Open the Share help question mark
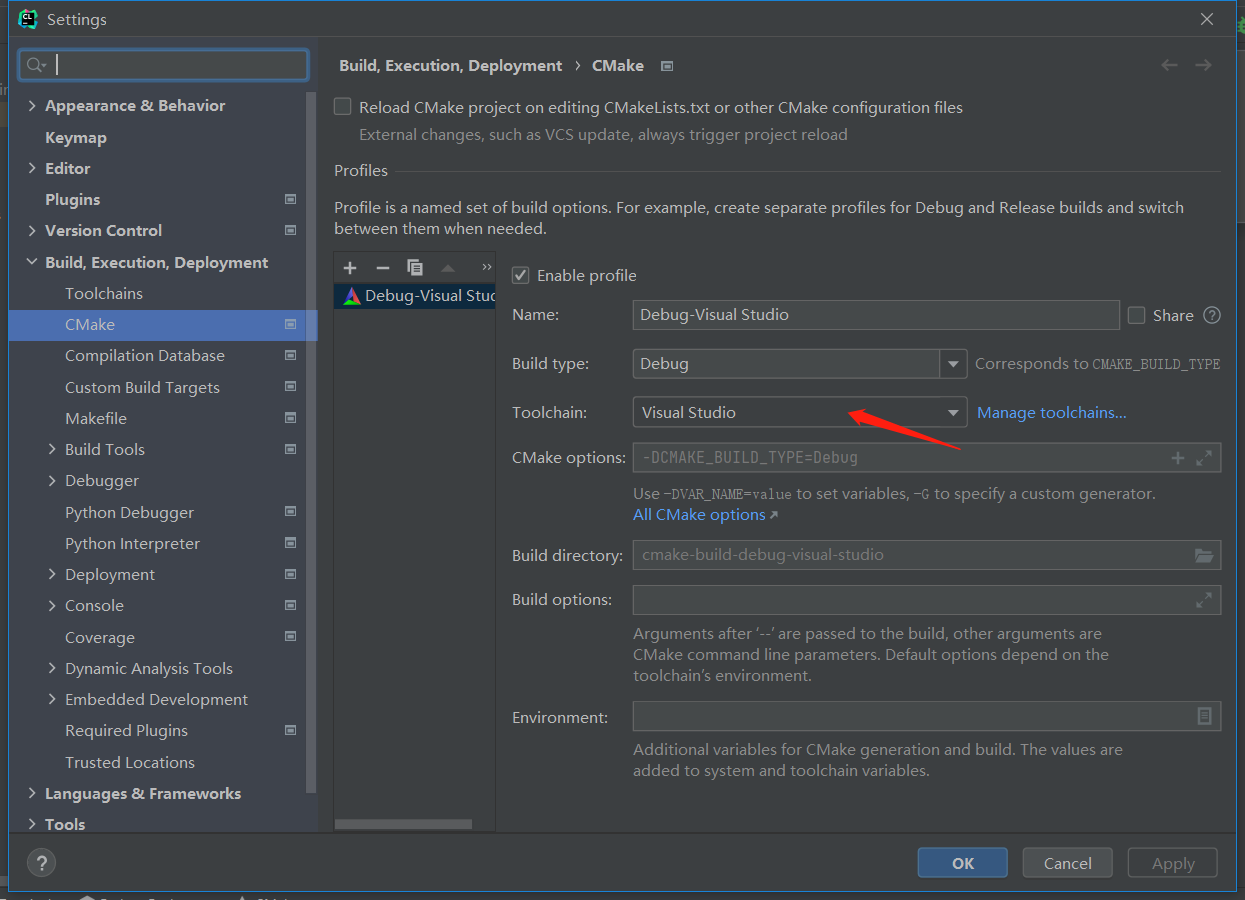Viewport: 1245px width, 900px height. tap(1212, 315)
